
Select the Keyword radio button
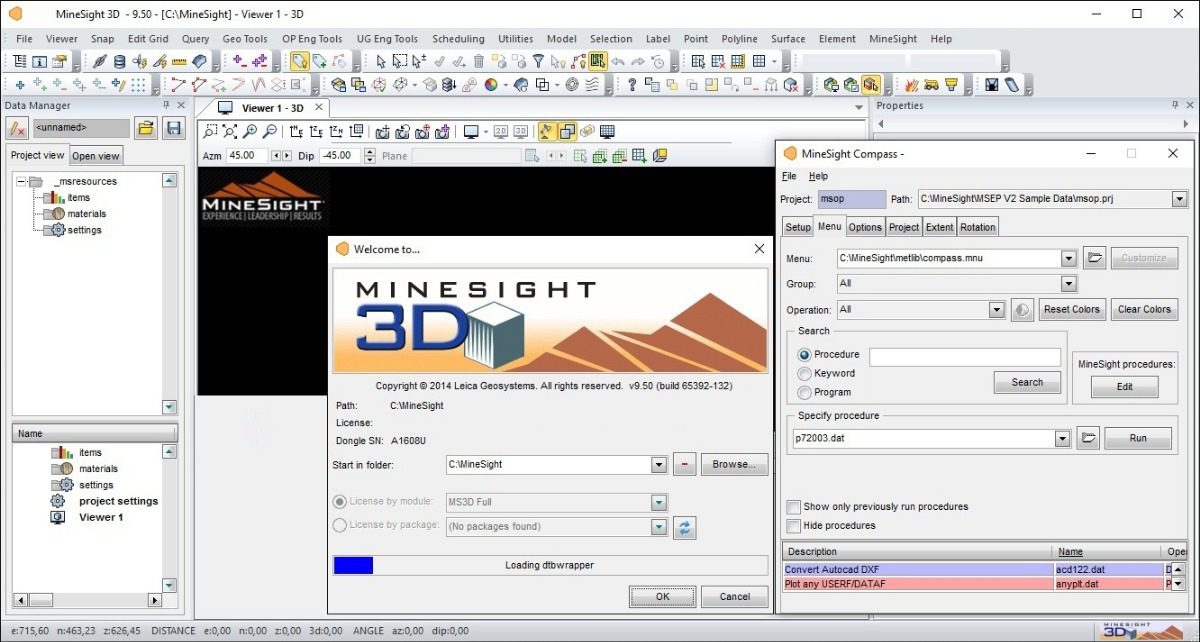pyautogui.click(x=805, y=373)
